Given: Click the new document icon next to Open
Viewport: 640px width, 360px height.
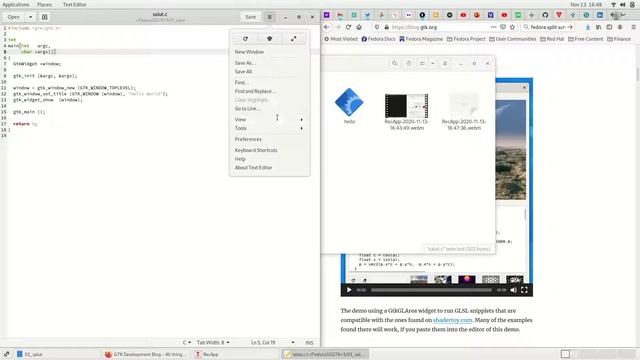Looking at the screenshot, I should 44,17.
